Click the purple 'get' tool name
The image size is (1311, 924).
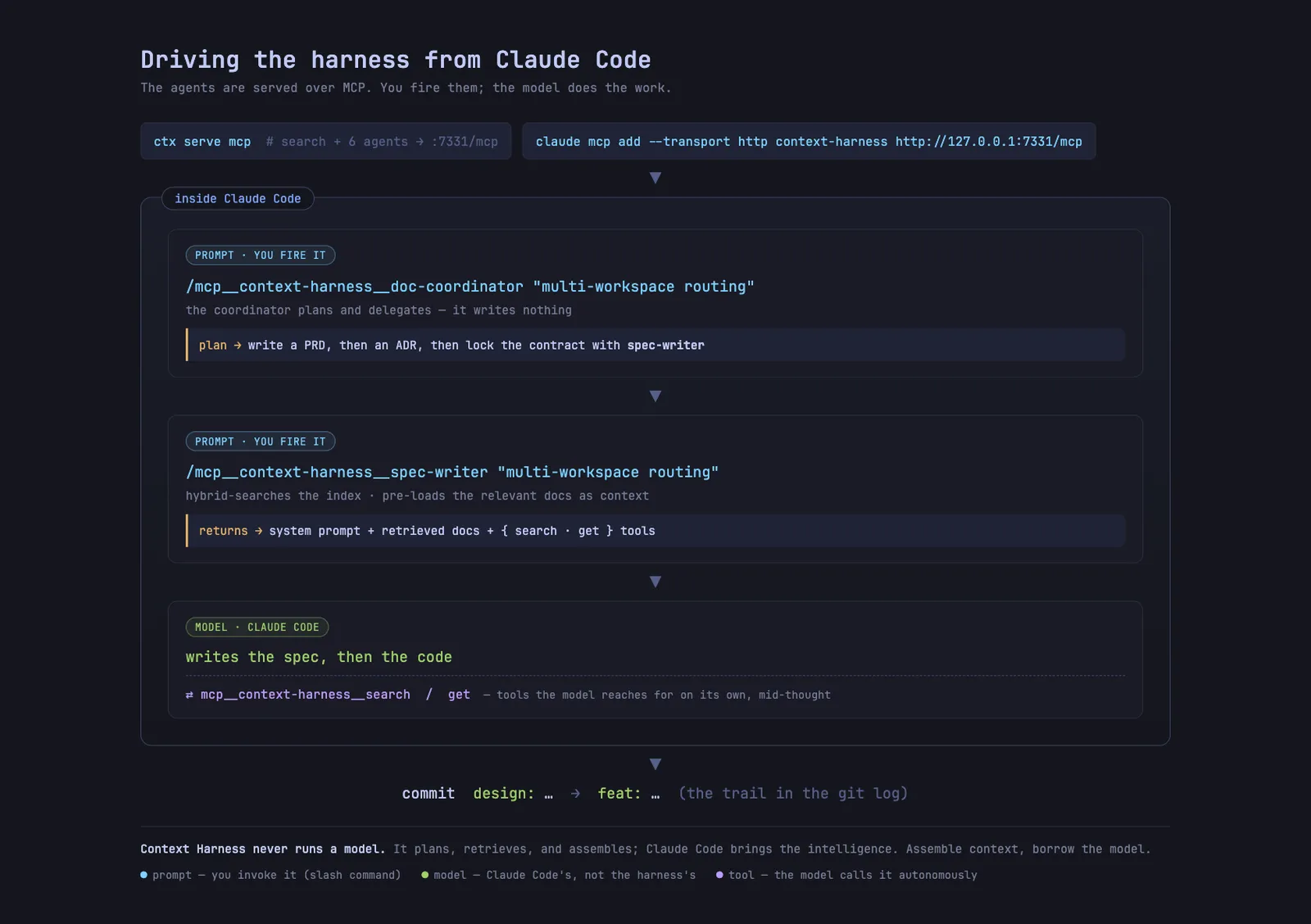click(459, 695)
